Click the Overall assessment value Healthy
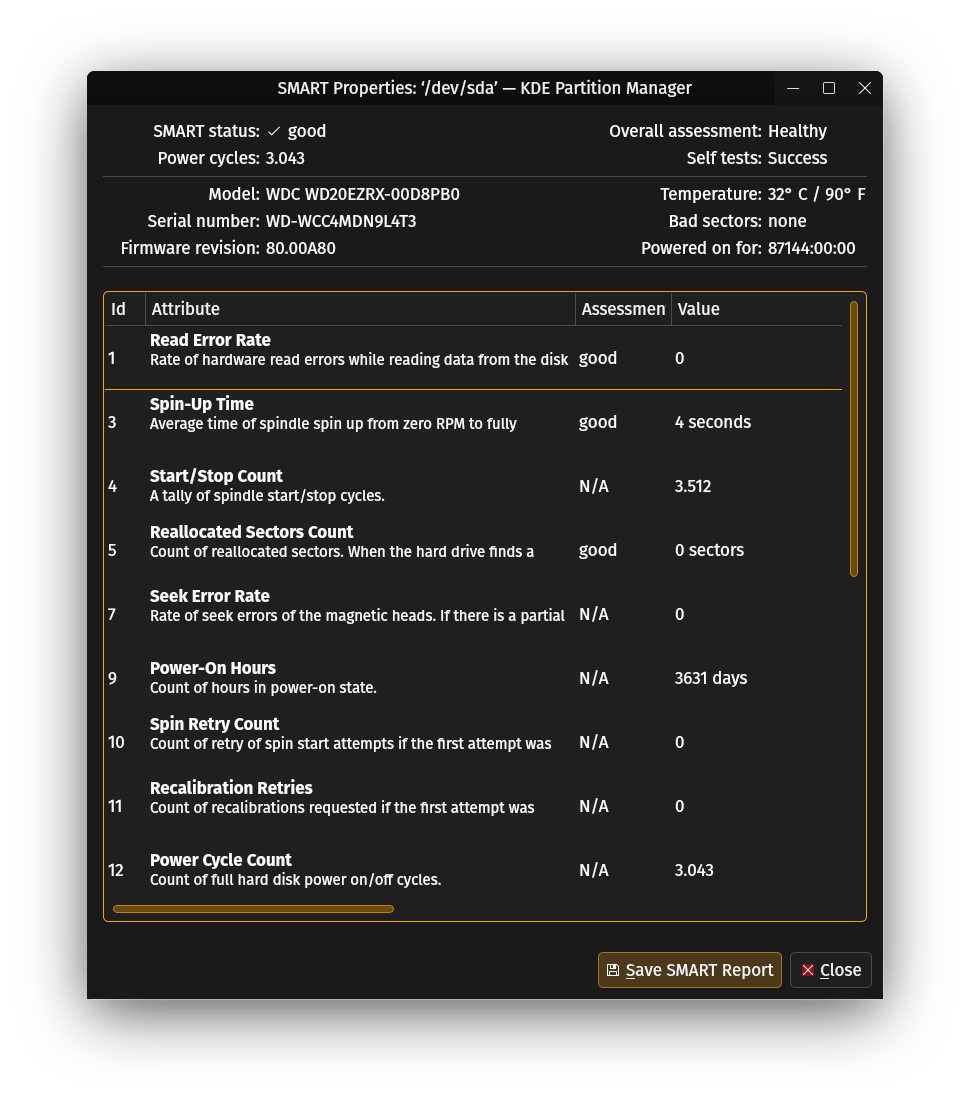This screenshot has width=970, height=1102. [x=797, y=131]
